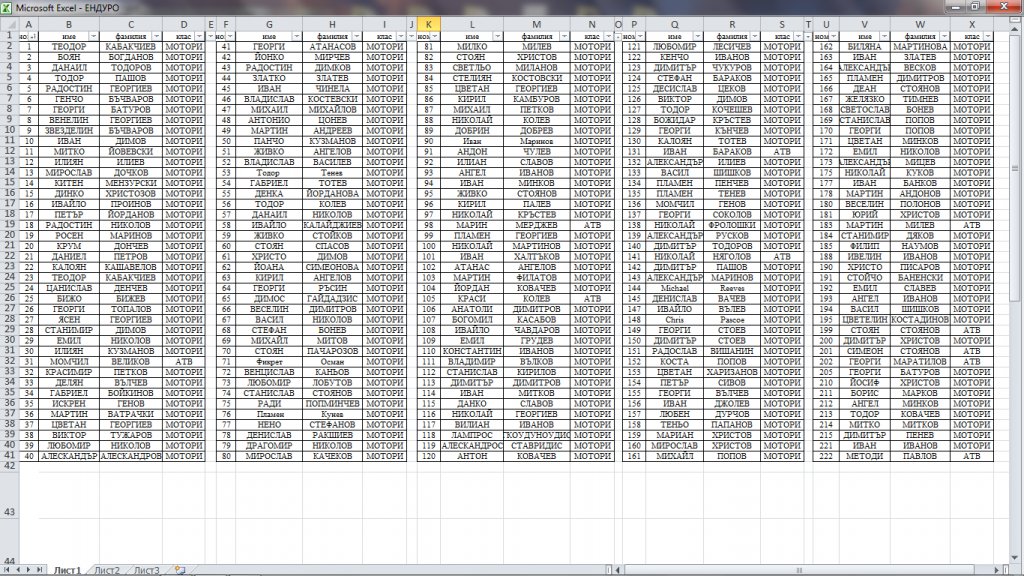Click horizontal scrollbar left arrow
Viewport: 1024px width, 576px height.
618,570
